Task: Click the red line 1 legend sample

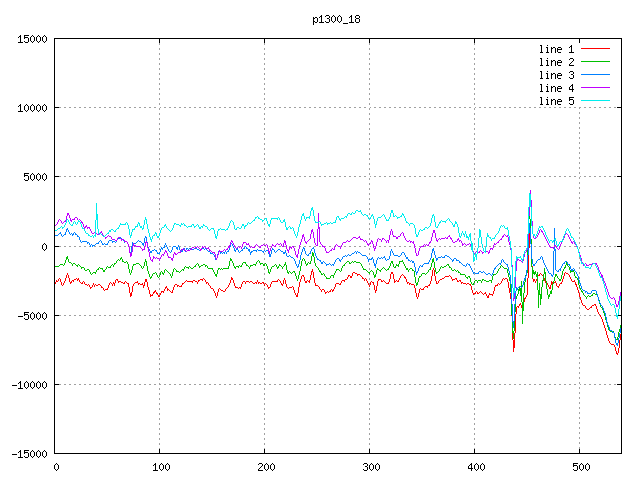Action: point(595,49)
